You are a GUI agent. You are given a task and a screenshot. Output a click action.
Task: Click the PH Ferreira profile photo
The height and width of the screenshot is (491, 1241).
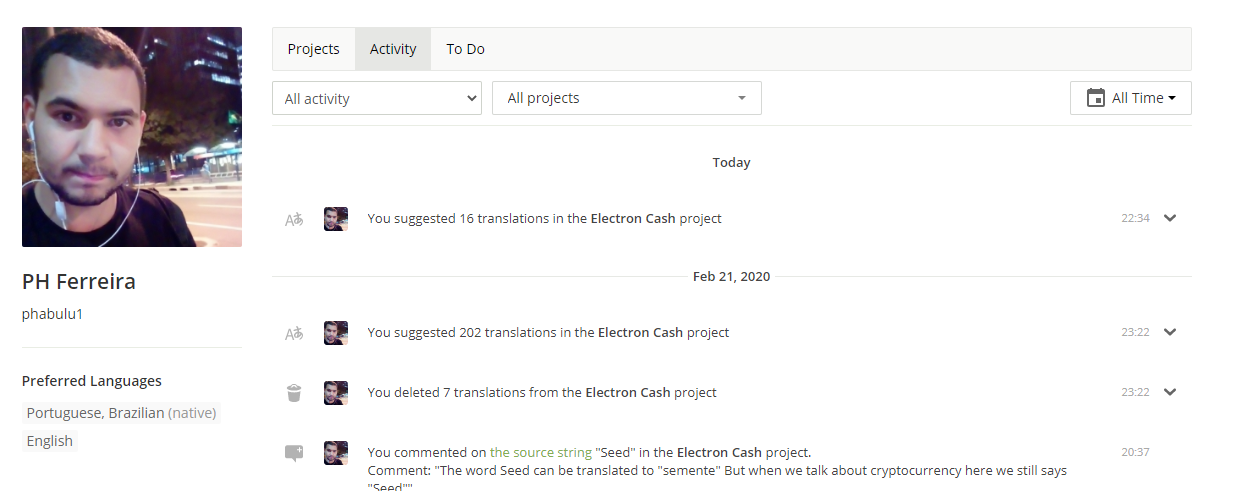132,137
